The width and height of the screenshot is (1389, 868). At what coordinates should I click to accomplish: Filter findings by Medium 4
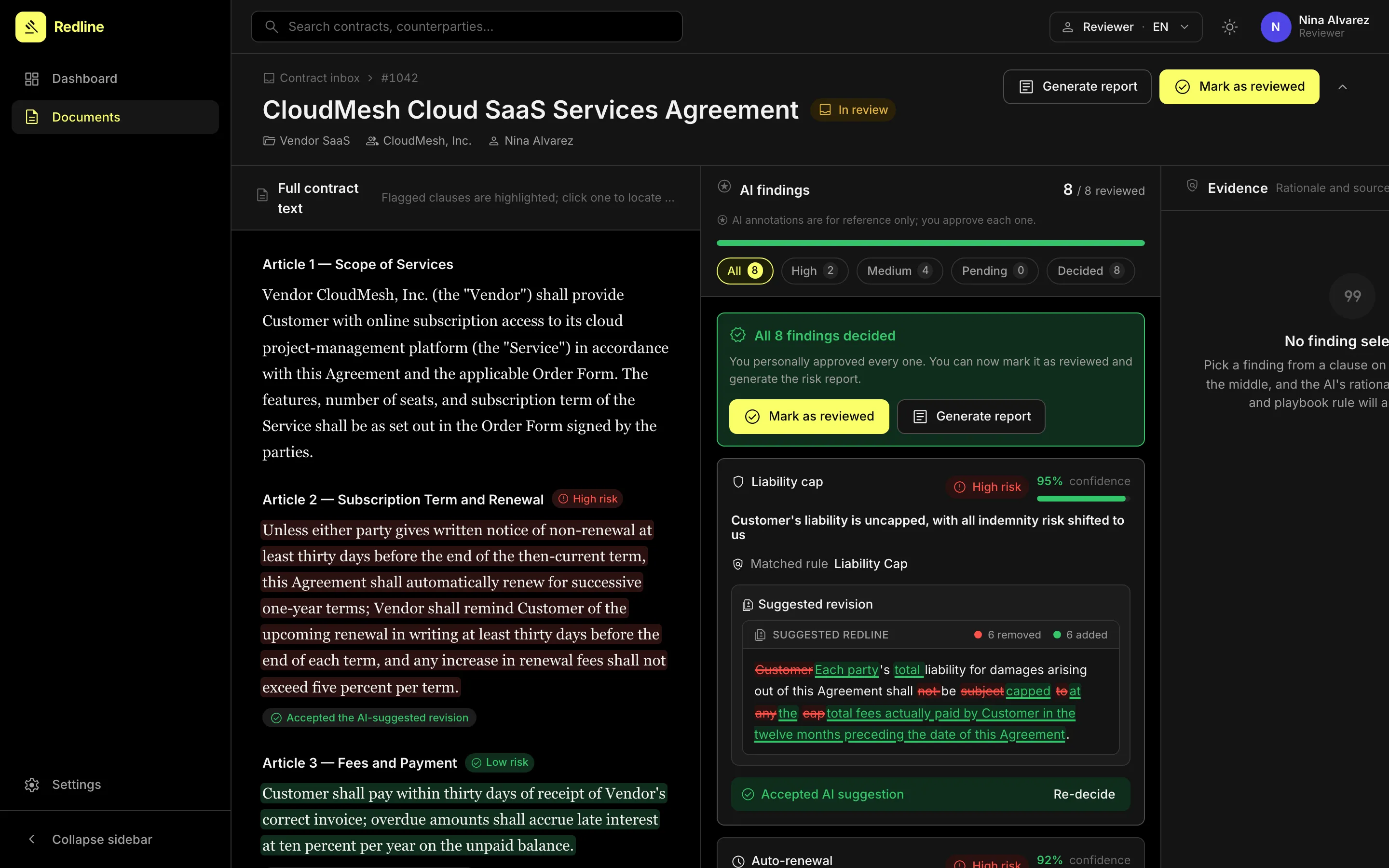coord(899,271)
